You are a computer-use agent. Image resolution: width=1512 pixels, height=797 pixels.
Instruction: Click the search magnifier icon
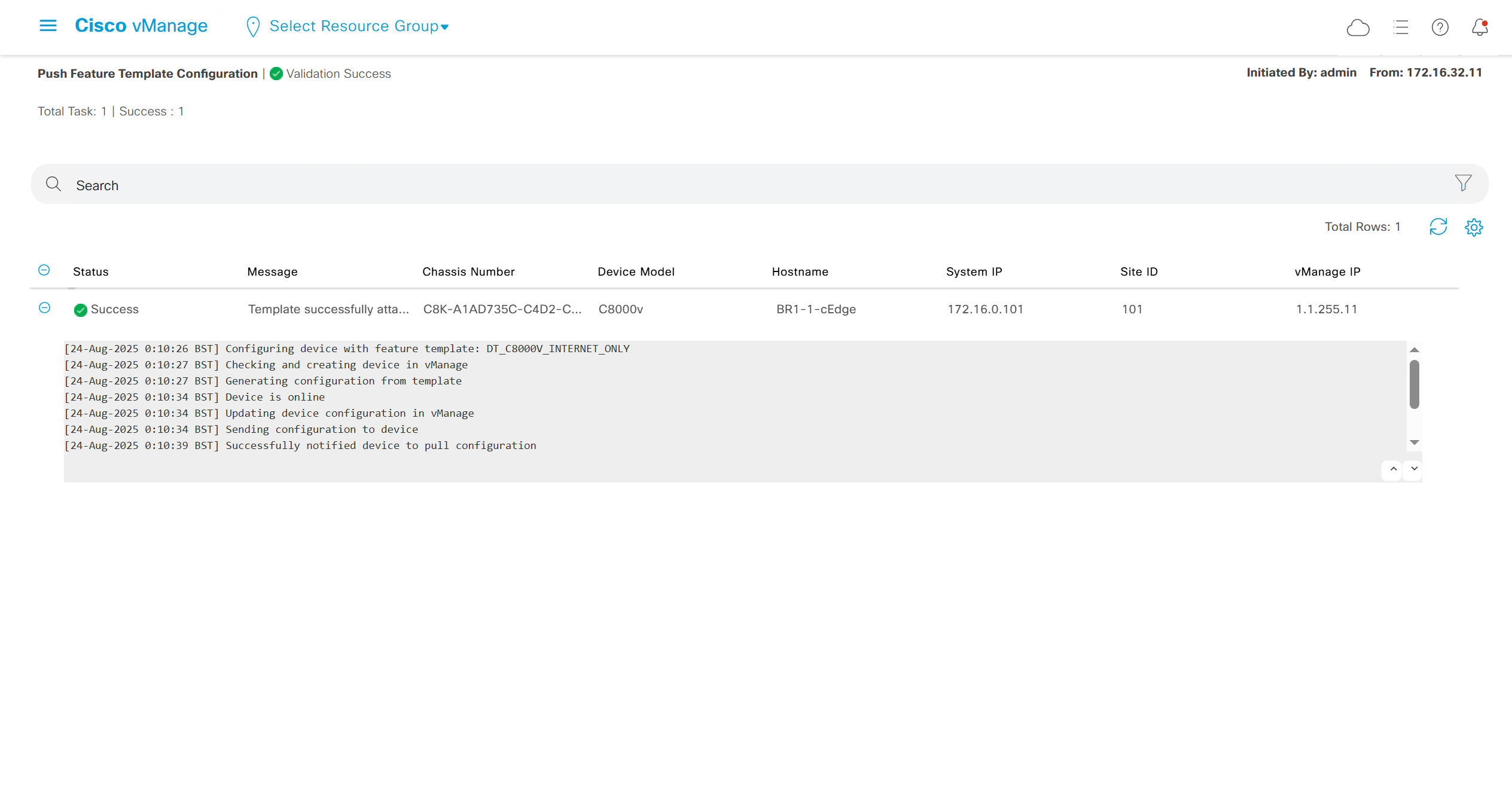pyautogui.click(x=54, y=184)
